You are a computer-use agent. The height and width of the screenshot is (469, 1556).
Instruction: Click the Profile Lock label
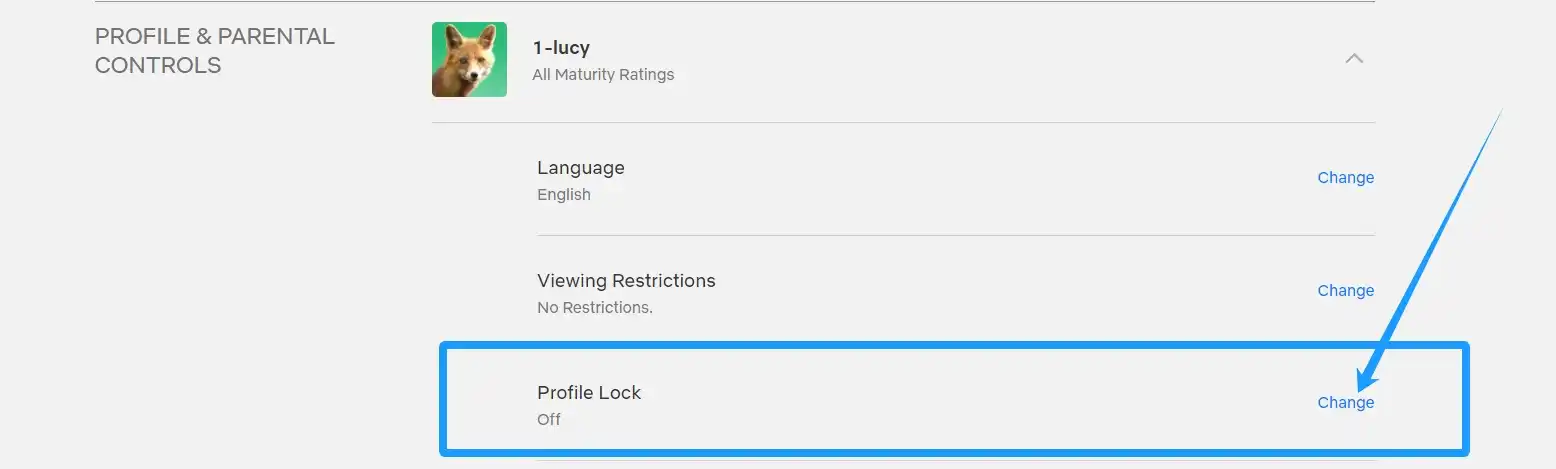click(x=589, y=392)
